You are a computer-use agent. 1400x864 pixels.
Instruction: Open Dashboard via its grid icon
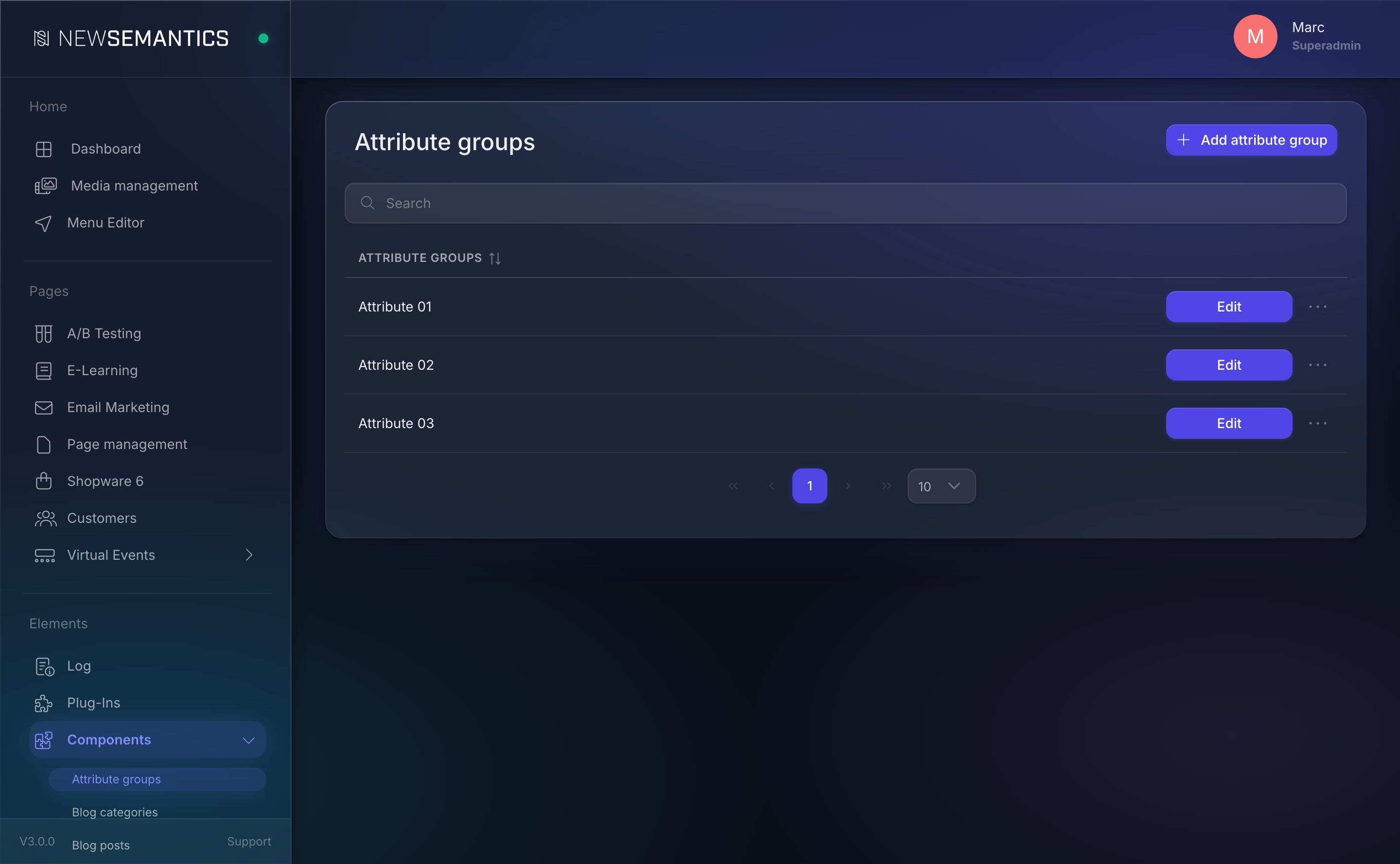(x=43, y=149)
